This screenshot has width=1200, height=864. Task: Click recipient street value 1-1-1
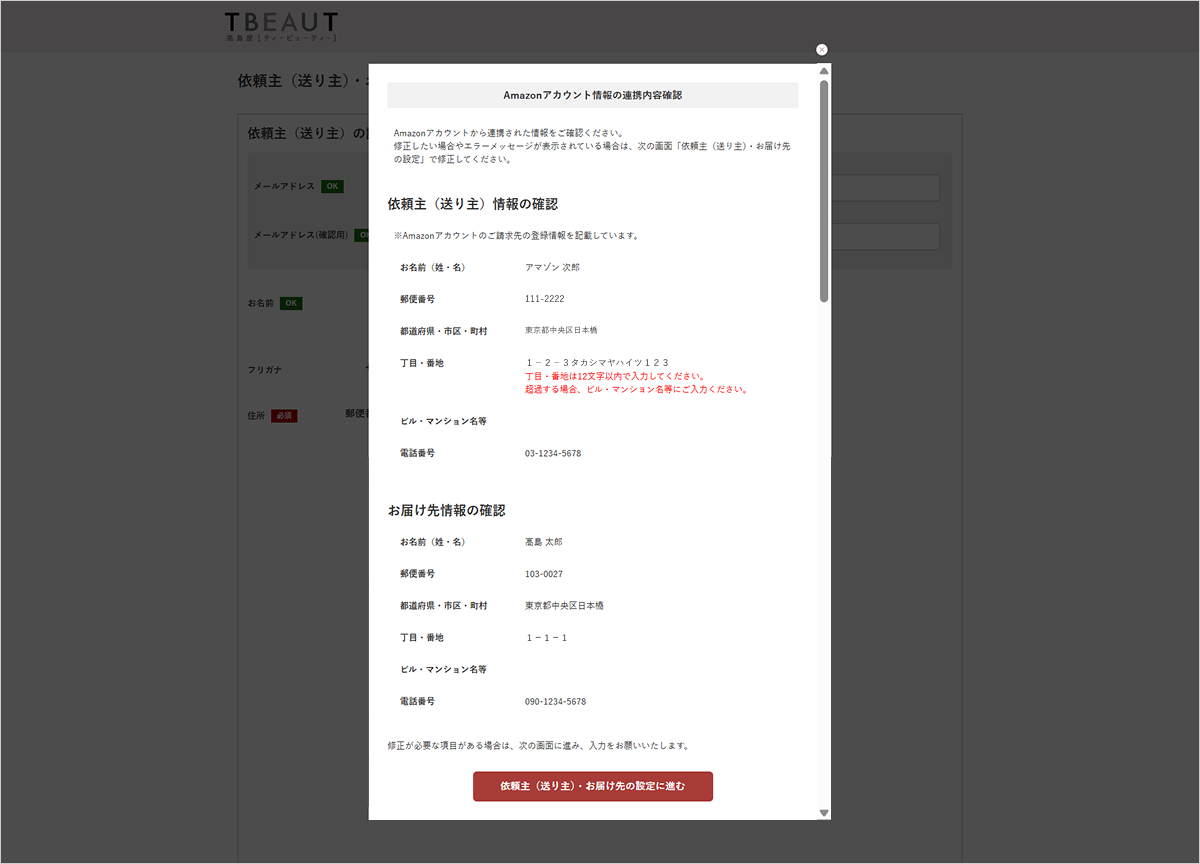(x=547, y=637)
